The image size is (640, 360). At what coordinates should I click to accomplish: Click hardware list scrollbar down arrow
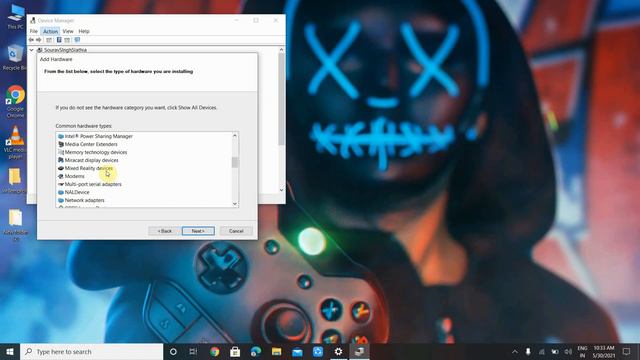click(x=235, y=204)
